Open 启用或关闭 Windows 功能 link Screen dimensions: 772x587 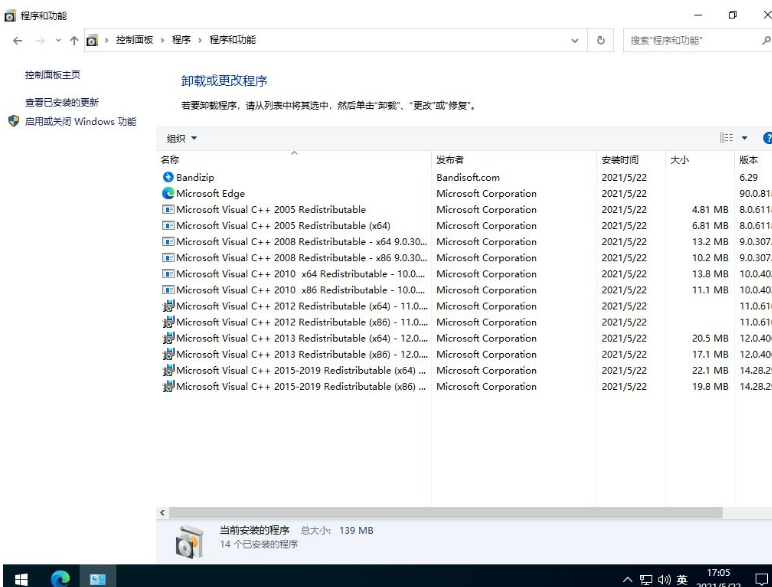click(x=80, y=121)
